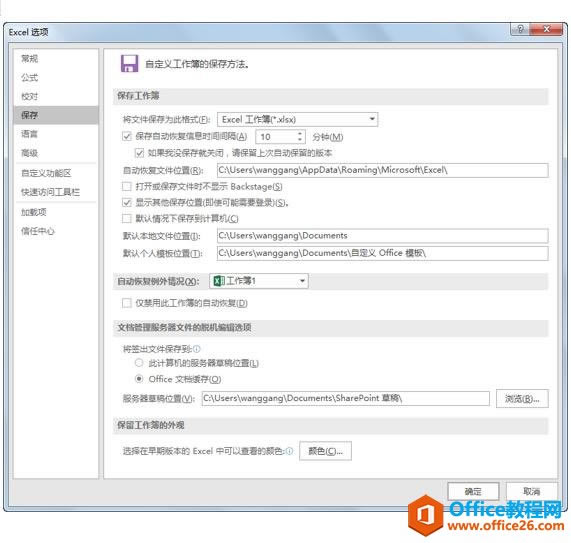Screen dimensions: 571x543
Task: Select Office 文档缓存 radio button
Action: tap(139, 379)
